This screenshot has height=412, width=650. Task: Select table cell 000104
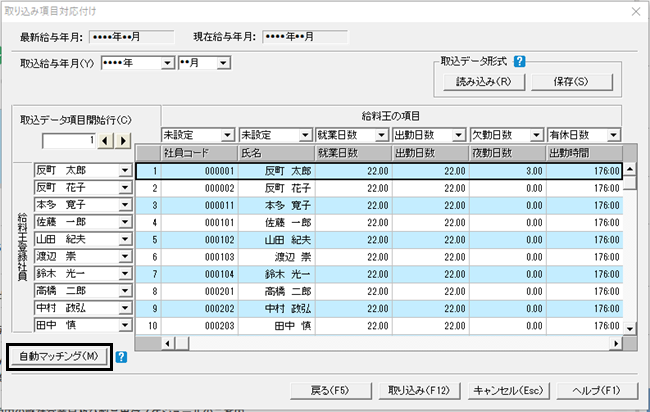(x=199, y=274)
